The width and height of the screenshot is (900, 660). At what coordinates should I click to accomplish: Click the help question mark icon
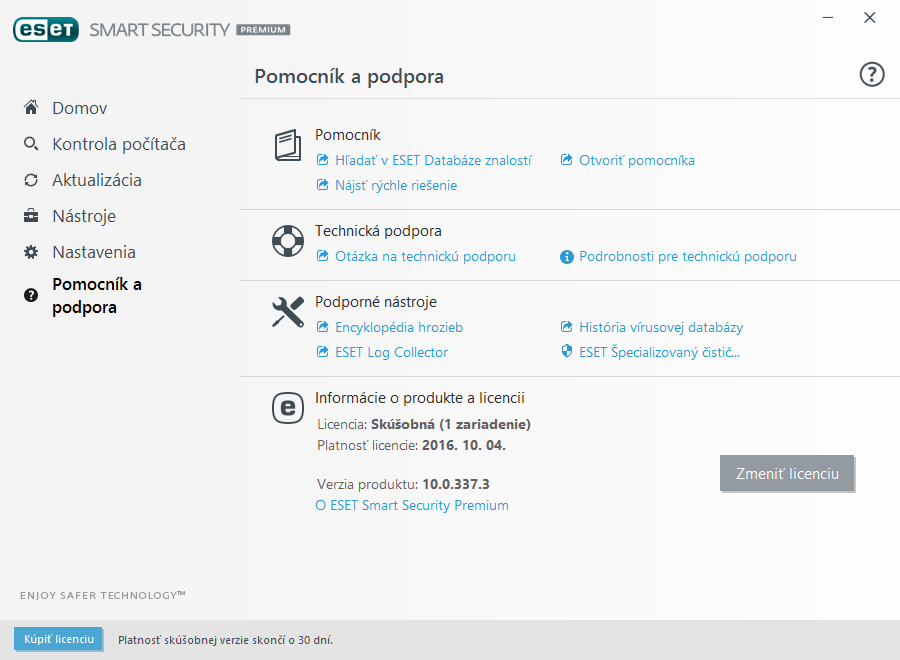tap(872, 75)
